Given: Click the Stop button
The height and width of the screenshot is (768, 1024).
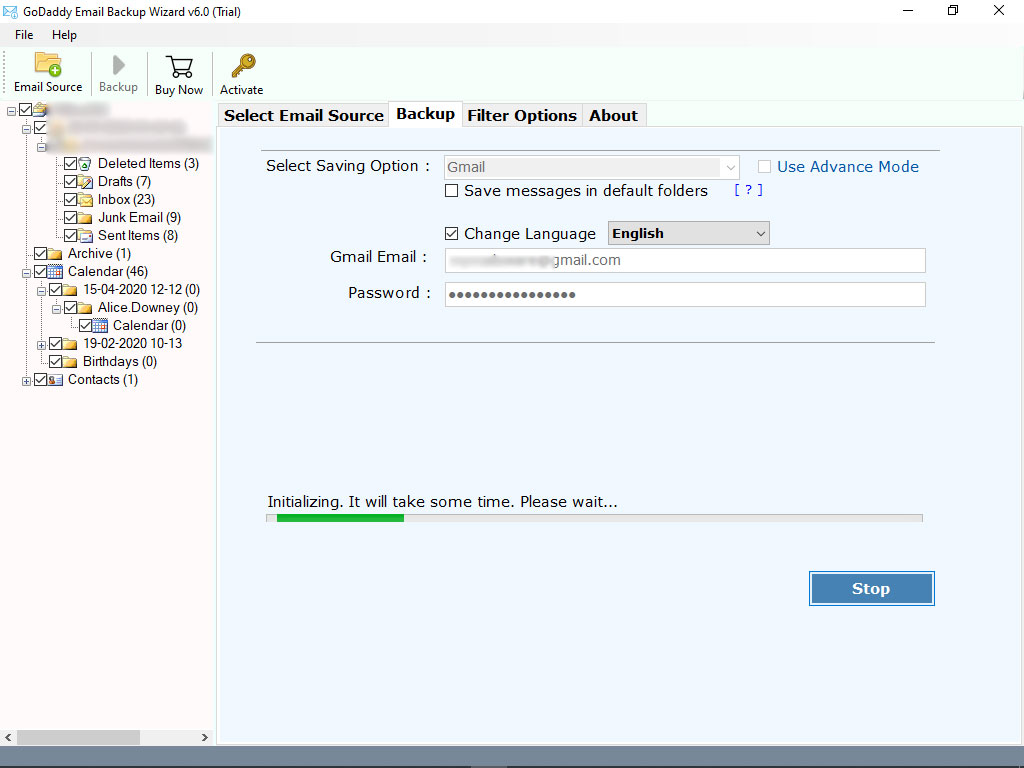Looking at the screenshot, I should pyautogui.click(x=871, y=588).
